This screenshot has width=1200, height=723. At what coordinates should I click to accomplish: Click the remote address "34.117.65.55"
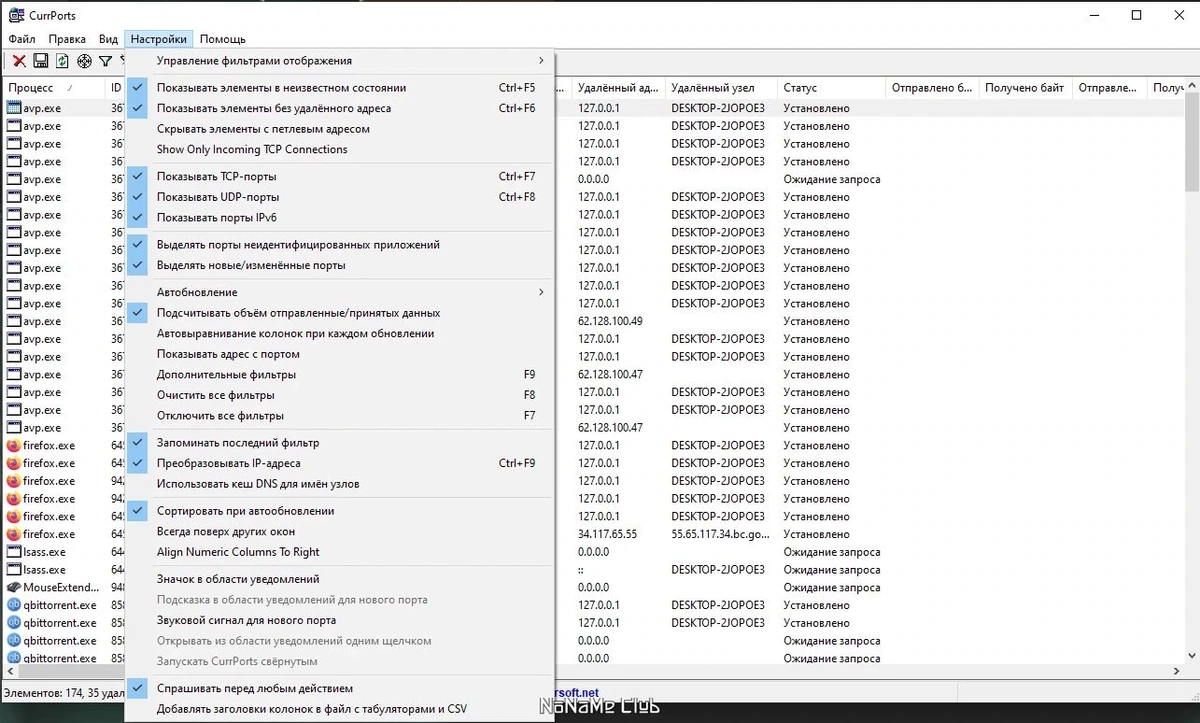click(x=607, y=534)
